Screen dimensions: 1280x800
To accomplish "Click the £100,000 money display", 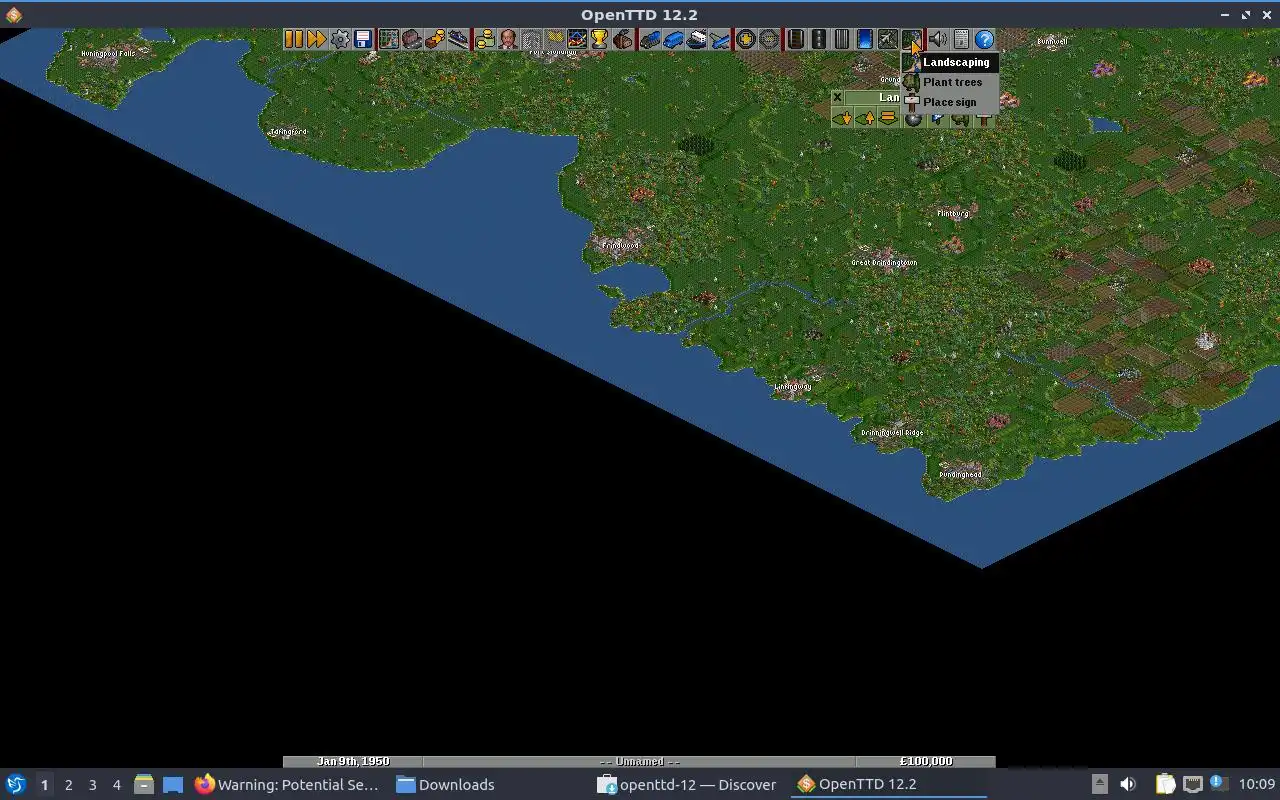I will click(926, 761).
